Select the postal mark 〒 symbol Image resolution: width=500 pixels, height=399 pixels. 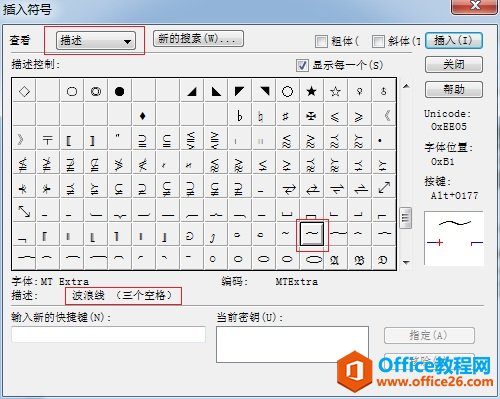pos(47,140)
